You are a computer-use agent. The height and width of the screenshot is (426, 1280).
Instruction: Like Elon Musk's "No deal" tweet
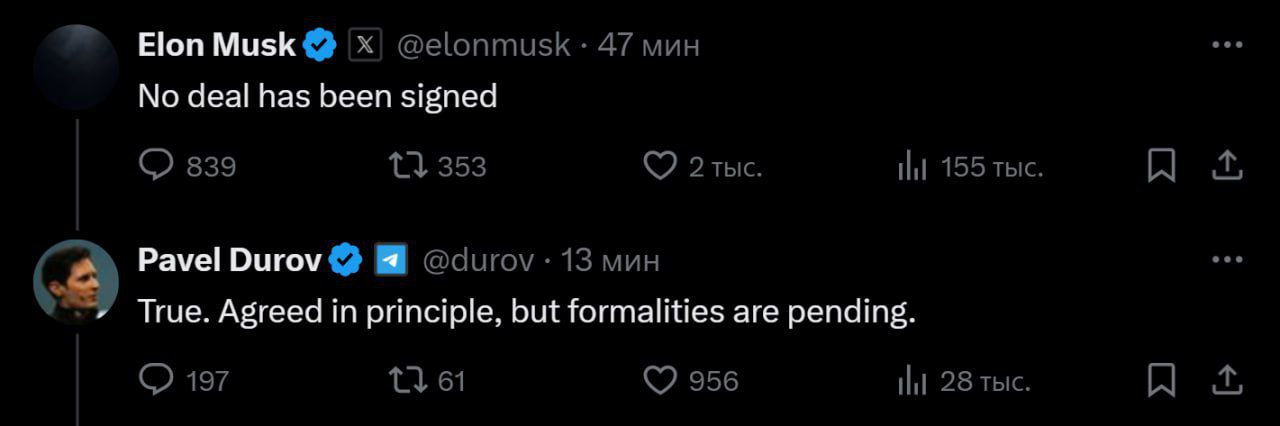click(659, 166)
